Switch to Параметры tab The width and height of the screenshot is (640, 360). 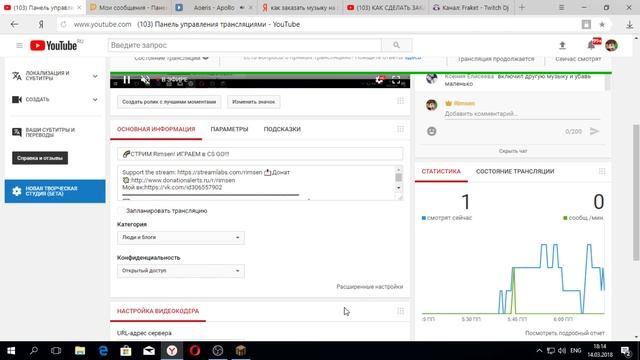pos(229,129)
